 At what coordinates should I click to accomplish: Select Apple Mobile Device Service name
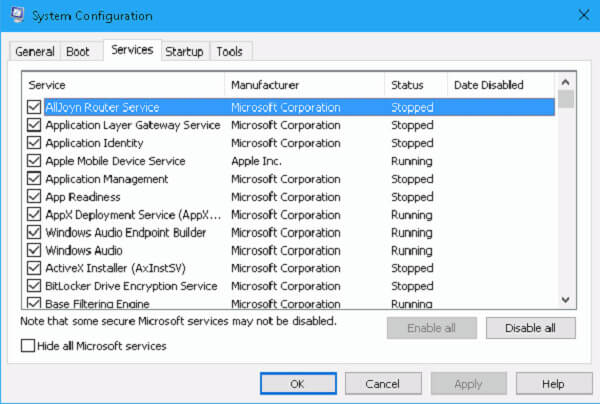pyautogui.click(x=115, y=161)
